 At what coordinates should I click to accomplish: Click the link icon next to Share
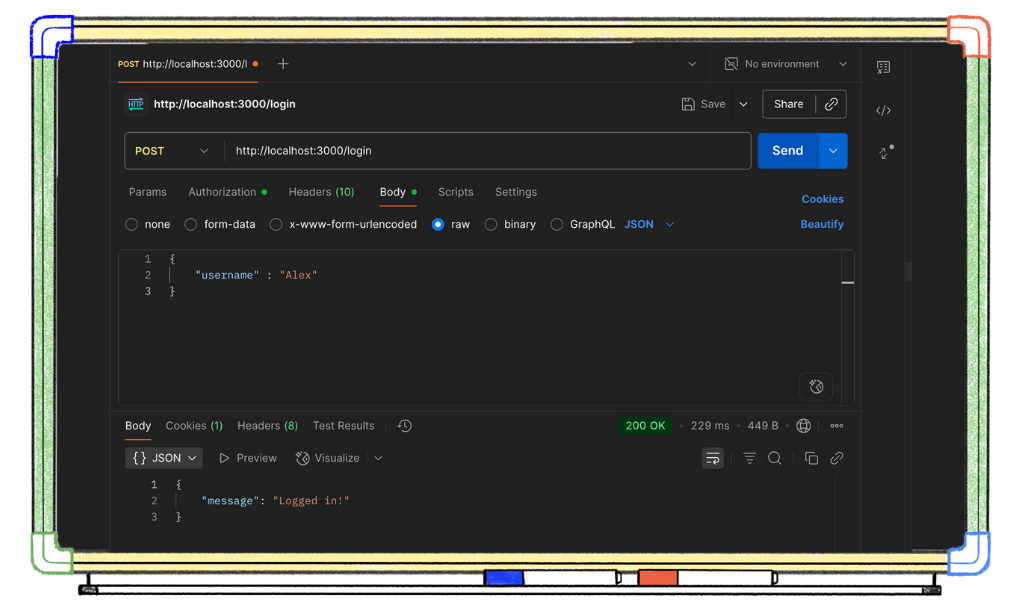(831, 103)
